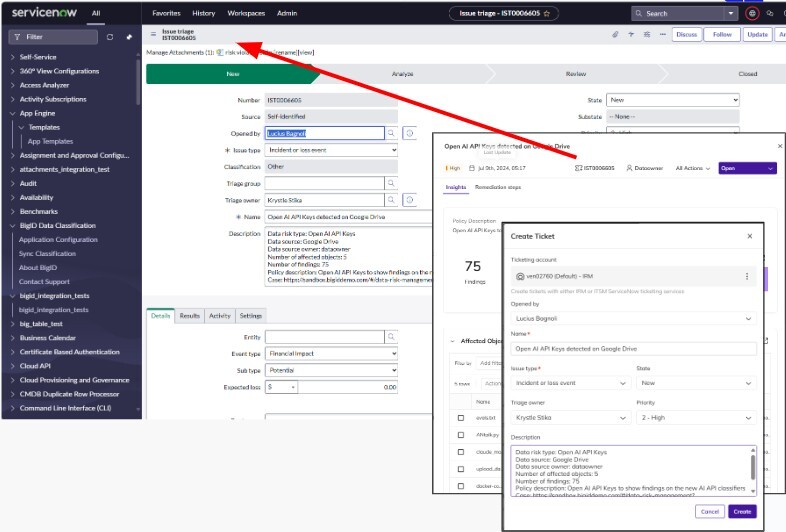Click the paperclip attachments icon in form header
This screenshot has height=532, width=786.
click(615, 34)
